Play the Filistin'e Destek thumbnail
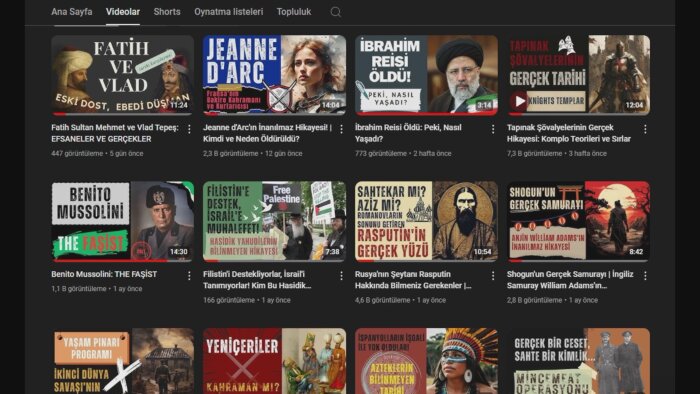The width and height of the screenshot is (700, 394). click(274, 221)
